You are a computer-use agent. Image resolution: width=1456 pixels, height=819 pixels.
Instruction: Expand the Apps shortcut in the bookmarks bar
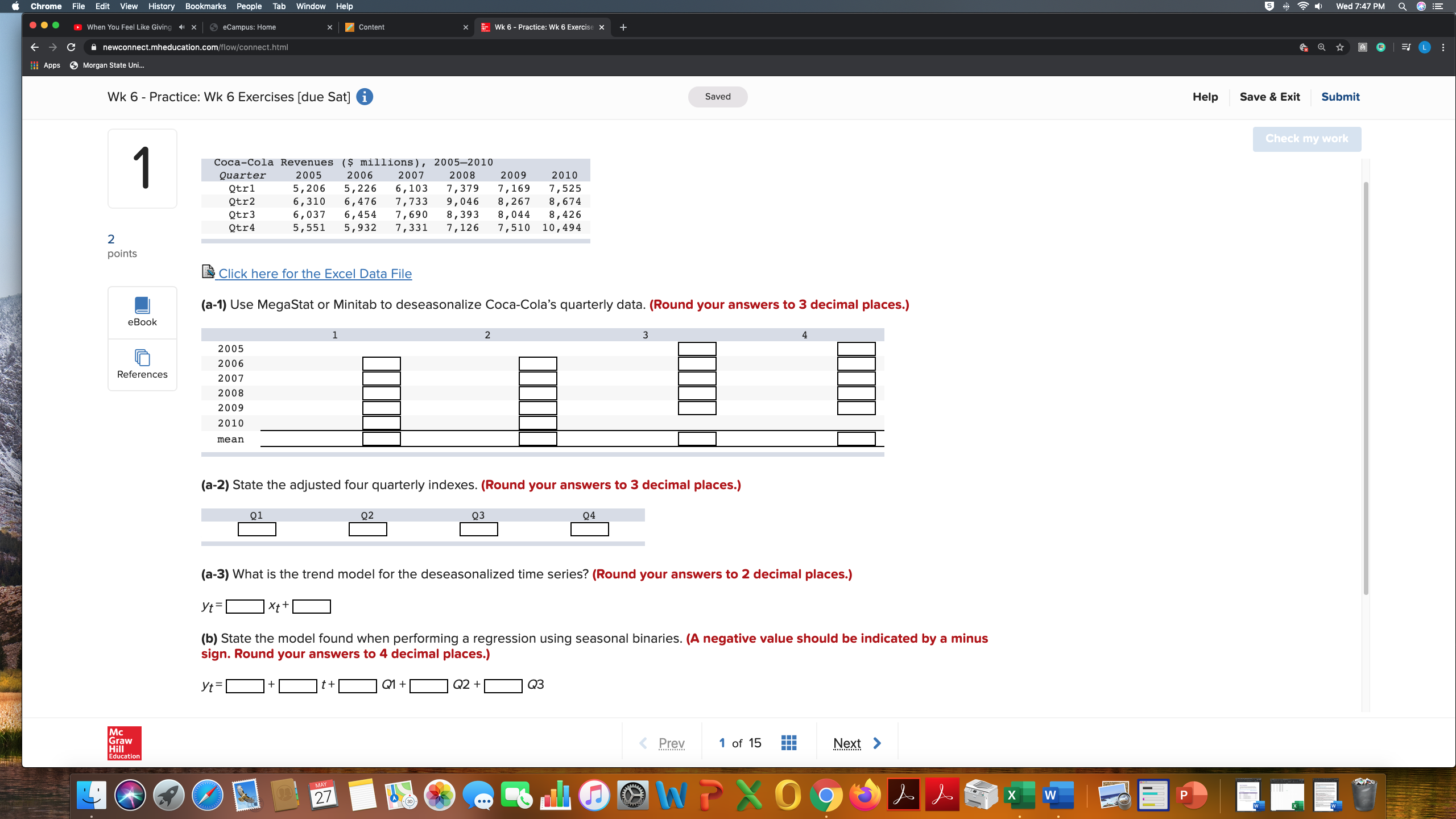[45, 65]
